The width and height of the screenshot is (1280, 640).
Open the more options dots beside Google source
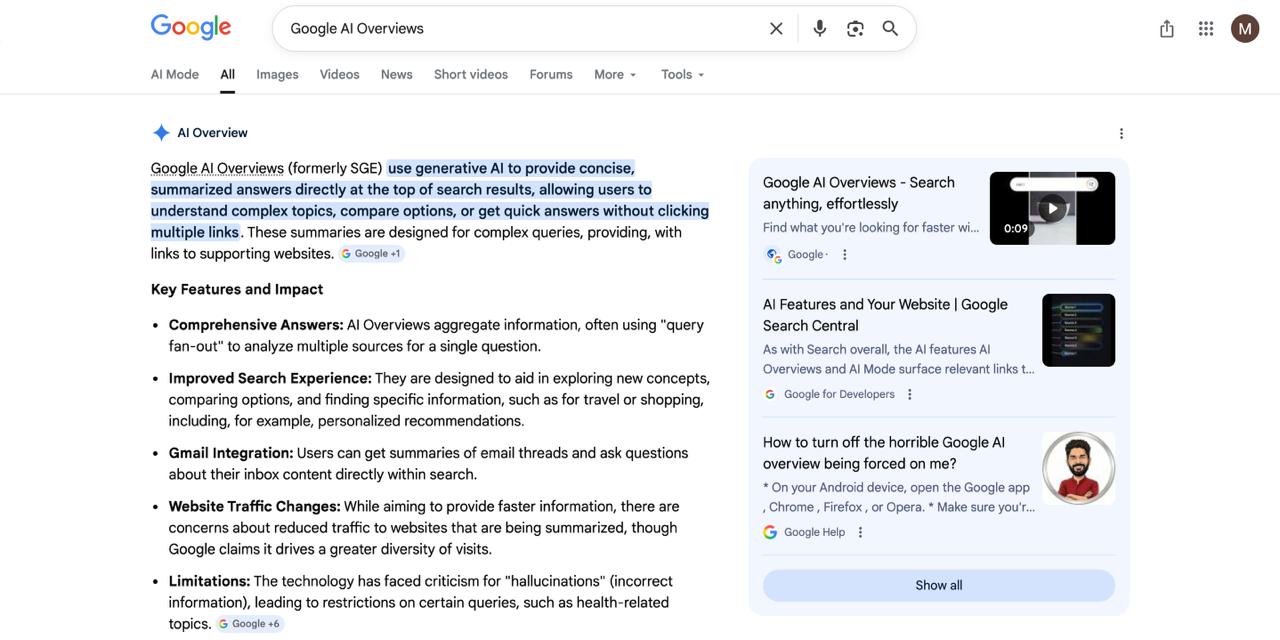[x=845, y=255]
